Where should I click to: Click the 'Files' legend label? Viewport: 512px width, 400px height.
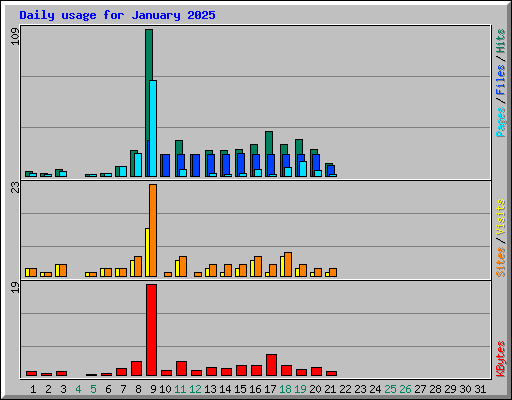point(500,80)
